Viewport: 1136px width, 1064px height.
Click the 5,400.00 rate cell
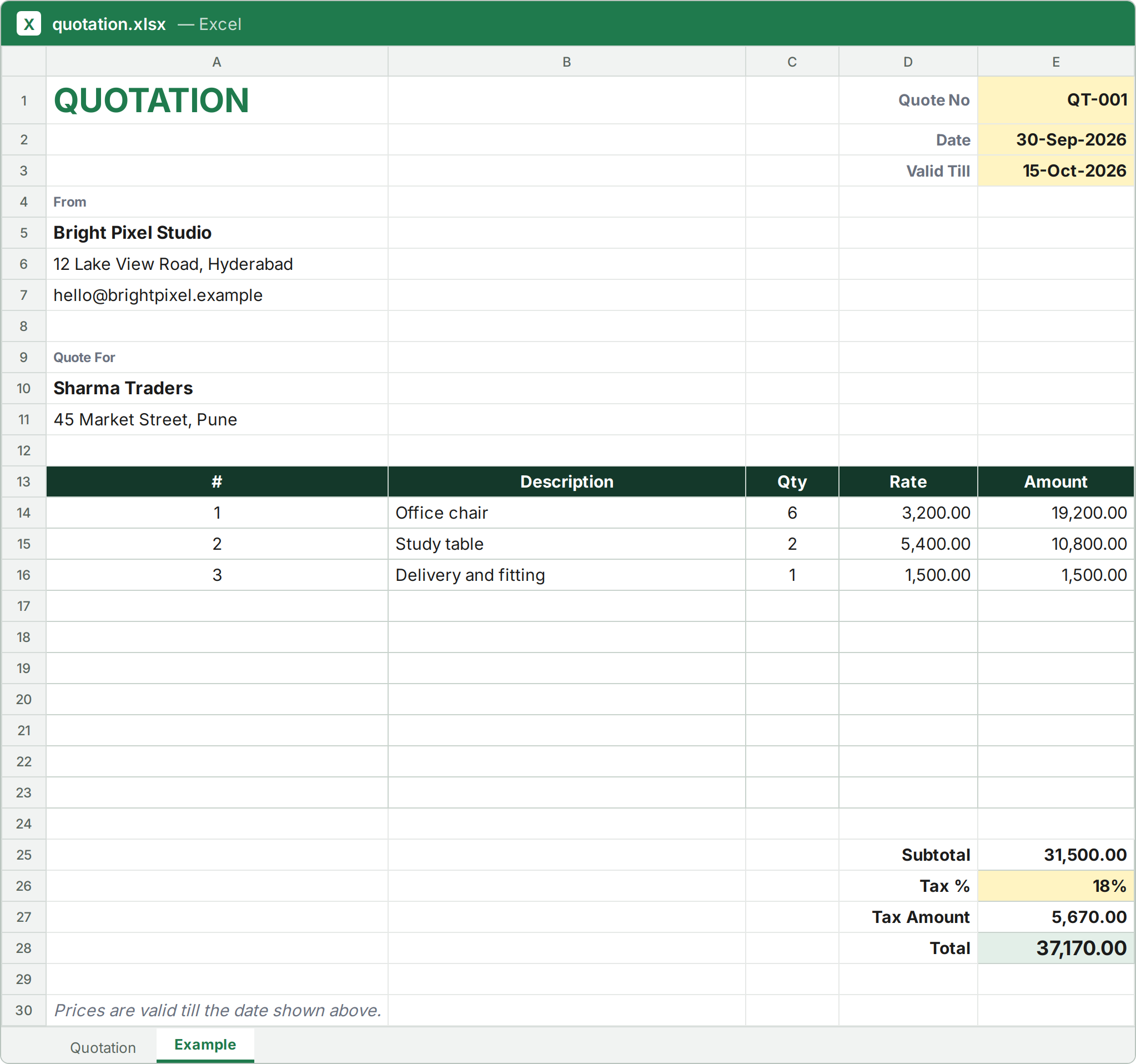pos(908,544)
